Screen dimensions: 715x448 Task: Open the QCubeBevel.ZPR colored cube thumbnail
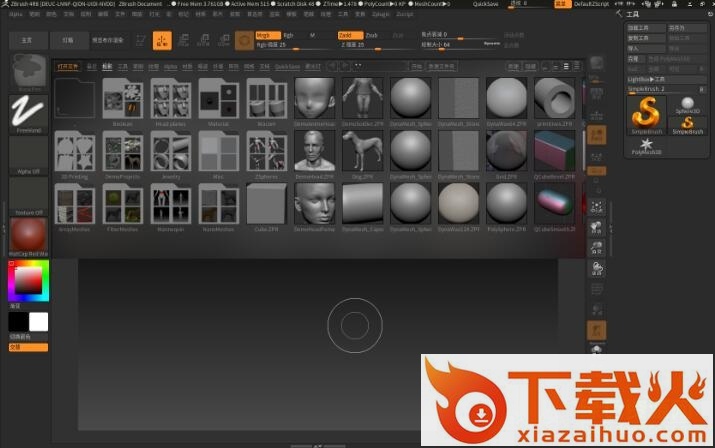(x=554, y=153)
